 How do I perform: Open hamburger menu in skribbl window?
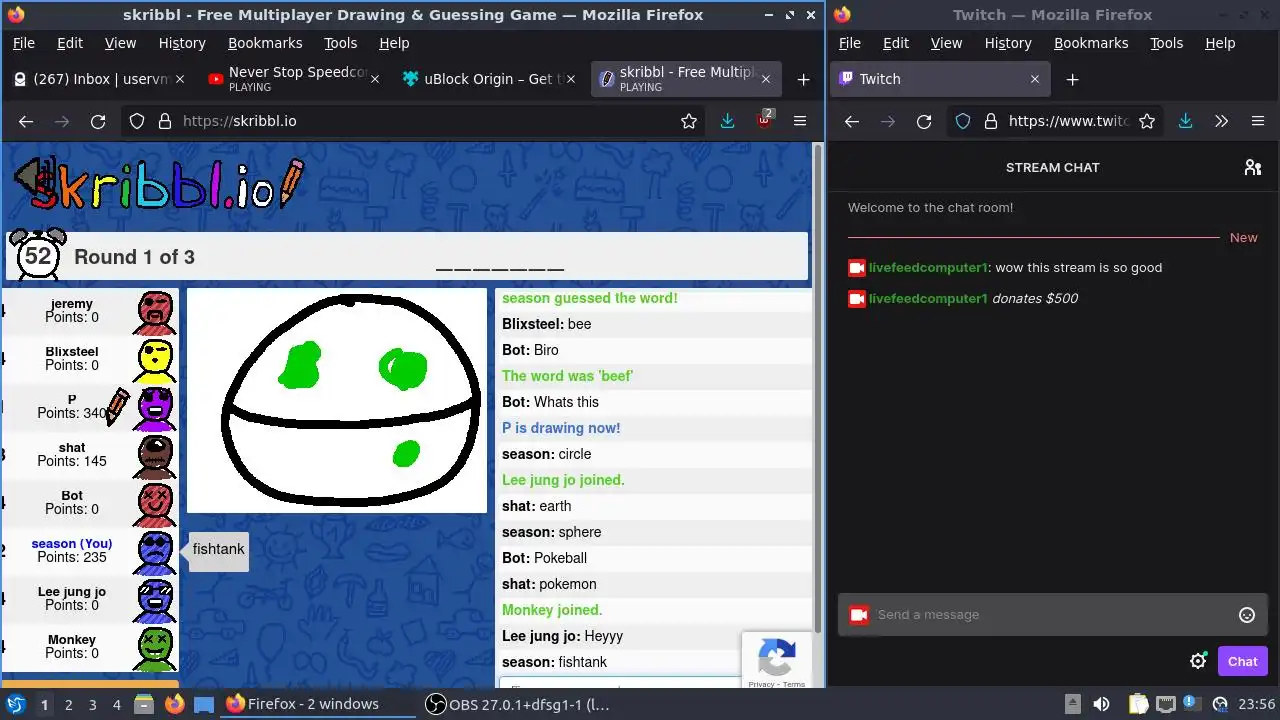(x=800, y=121)
